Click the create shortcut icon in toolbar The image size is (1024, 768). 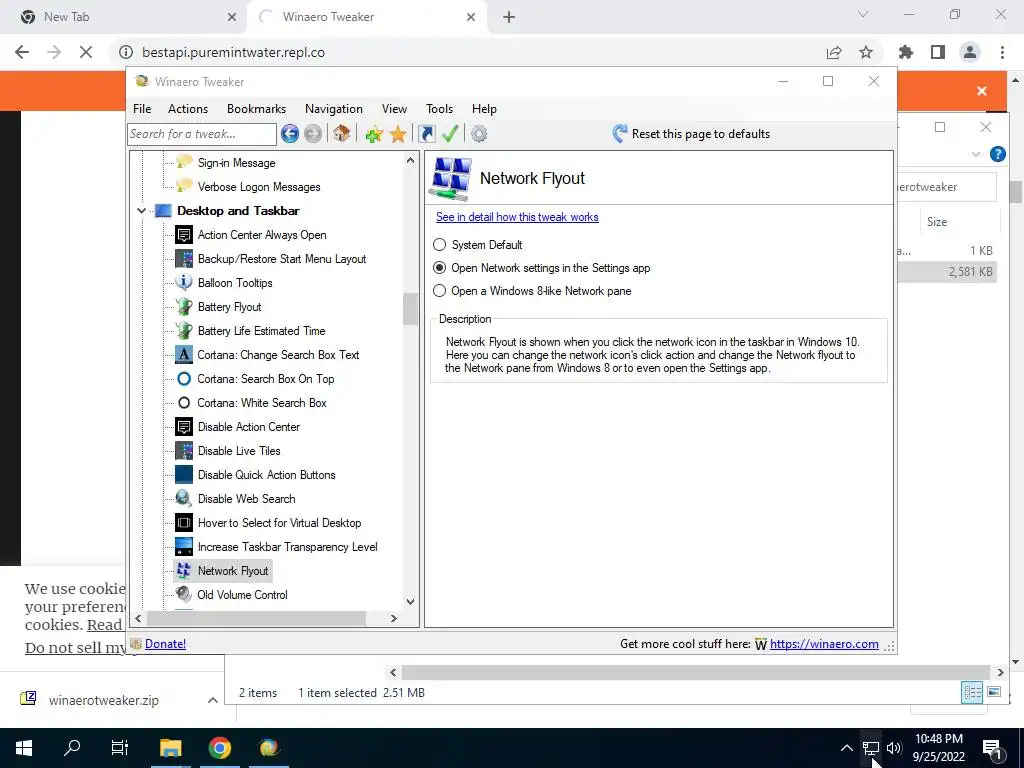tap(426, 134)
